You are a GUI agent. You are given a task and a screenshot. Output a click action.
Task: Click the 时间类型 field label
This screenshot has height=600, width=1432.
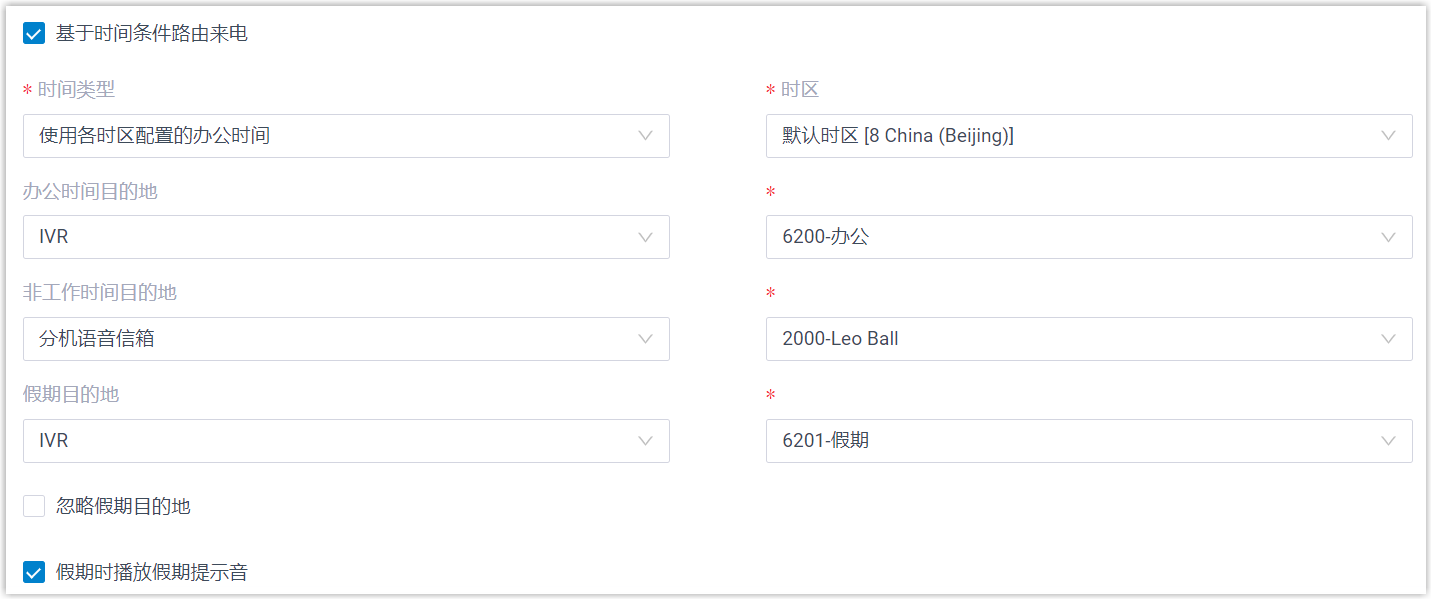[x=76, y=90]
